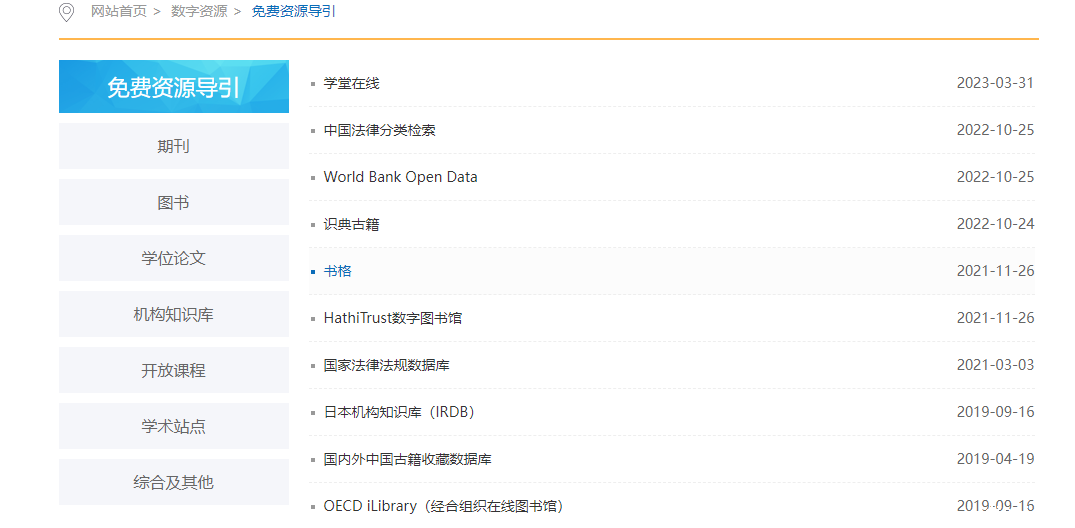Open HathiTrust数字图书馆 link
Image resolution: width=1075 pixels, height=528 pixels.
392,318
